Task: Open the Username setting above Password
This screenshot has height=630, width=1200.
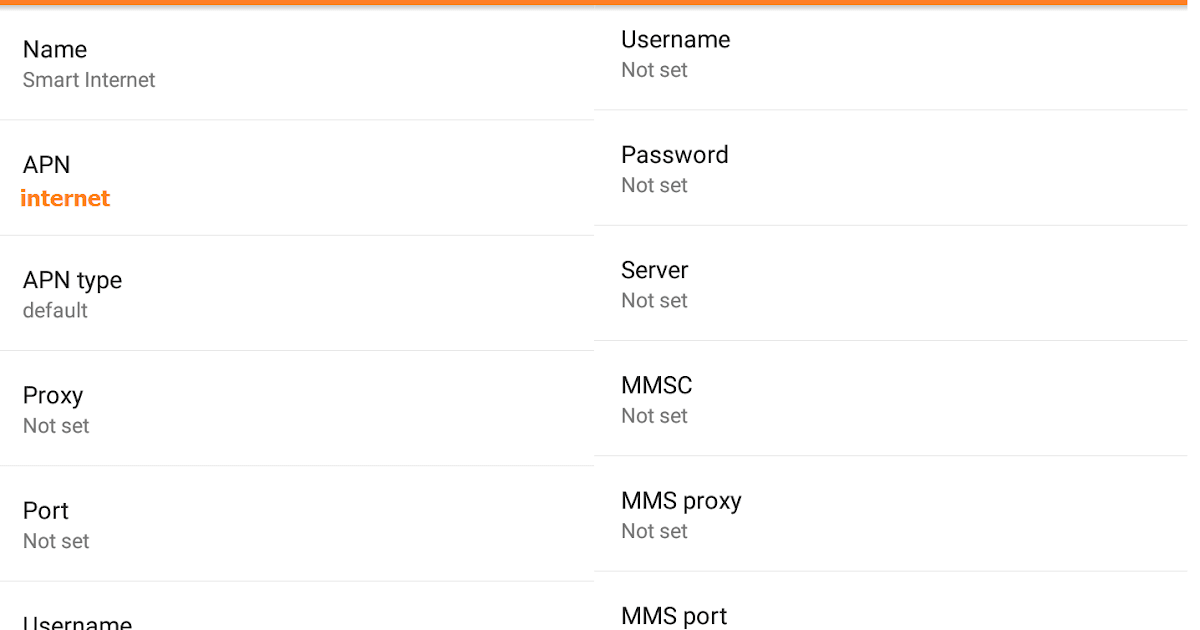Action: pos(675,40)
